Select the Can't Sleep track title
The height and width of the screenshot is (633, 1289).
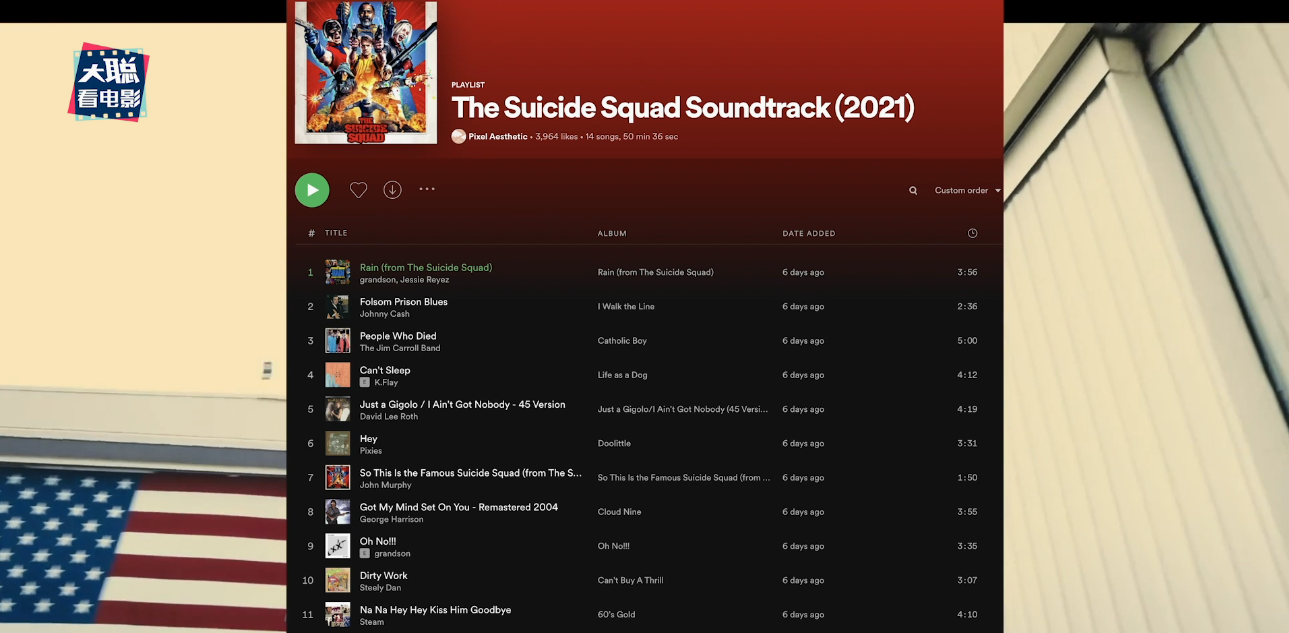pos(385,370)
